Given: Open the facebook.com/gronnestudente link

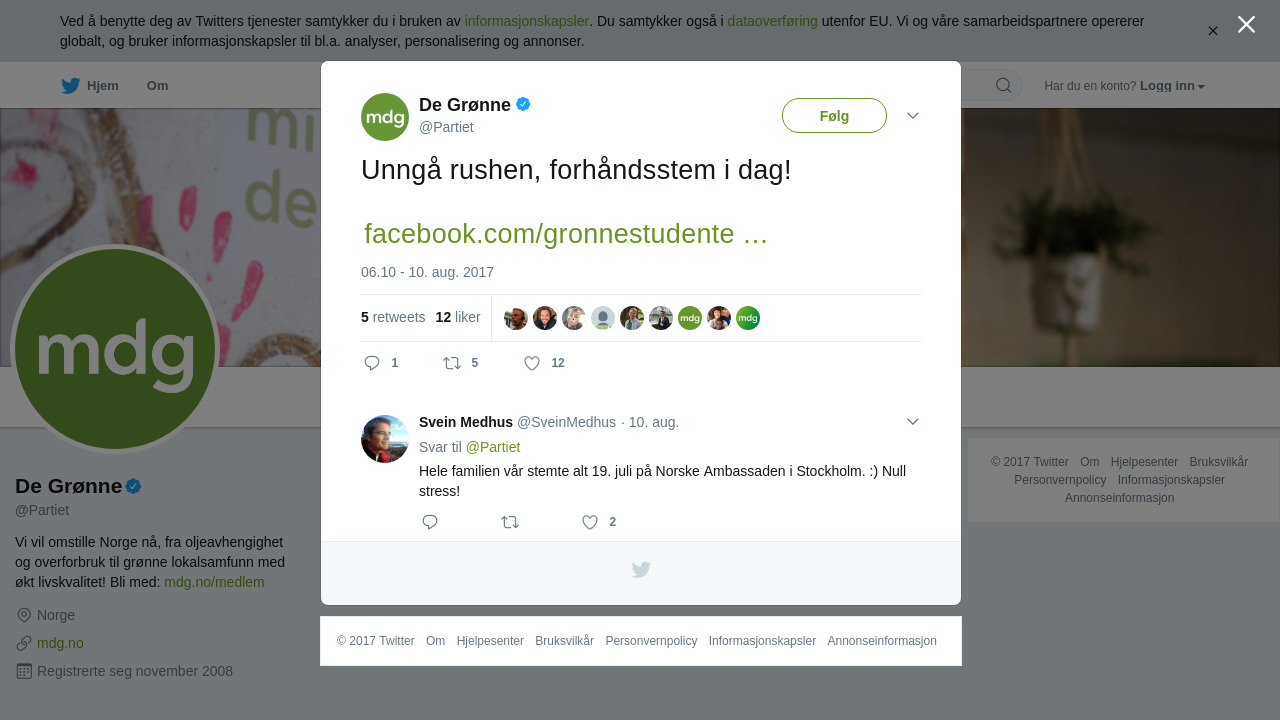Looking at the screenshot, I should point(566,234).
